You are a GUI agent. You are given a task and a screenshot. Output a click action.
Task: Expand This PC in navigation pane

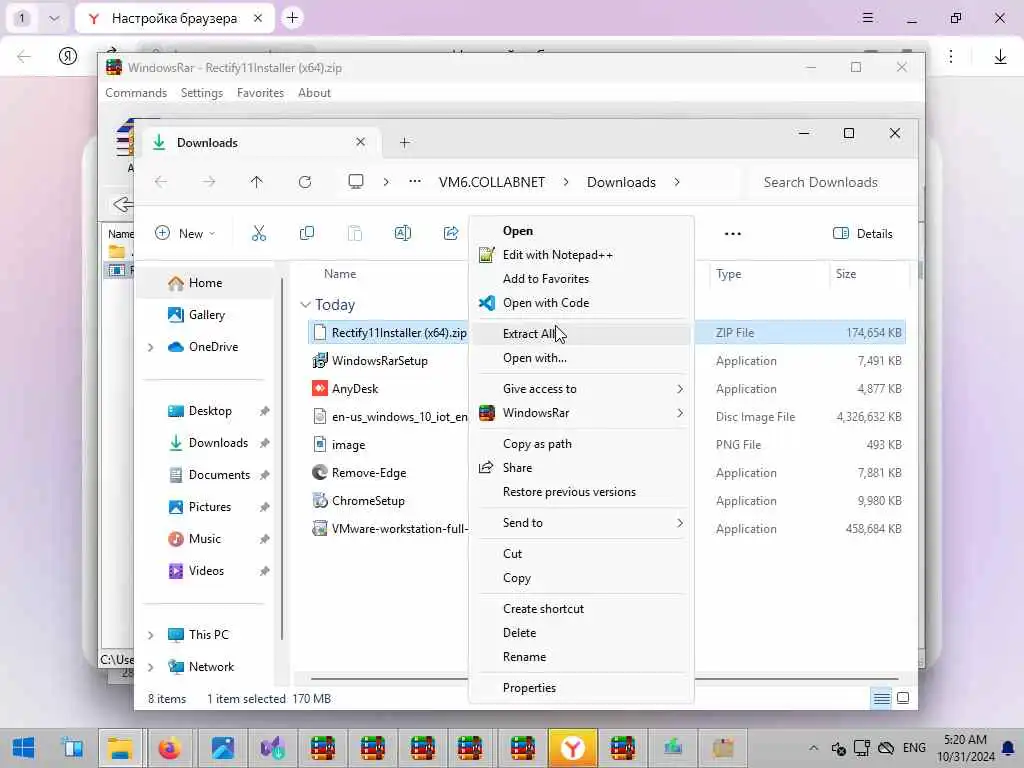151,635
